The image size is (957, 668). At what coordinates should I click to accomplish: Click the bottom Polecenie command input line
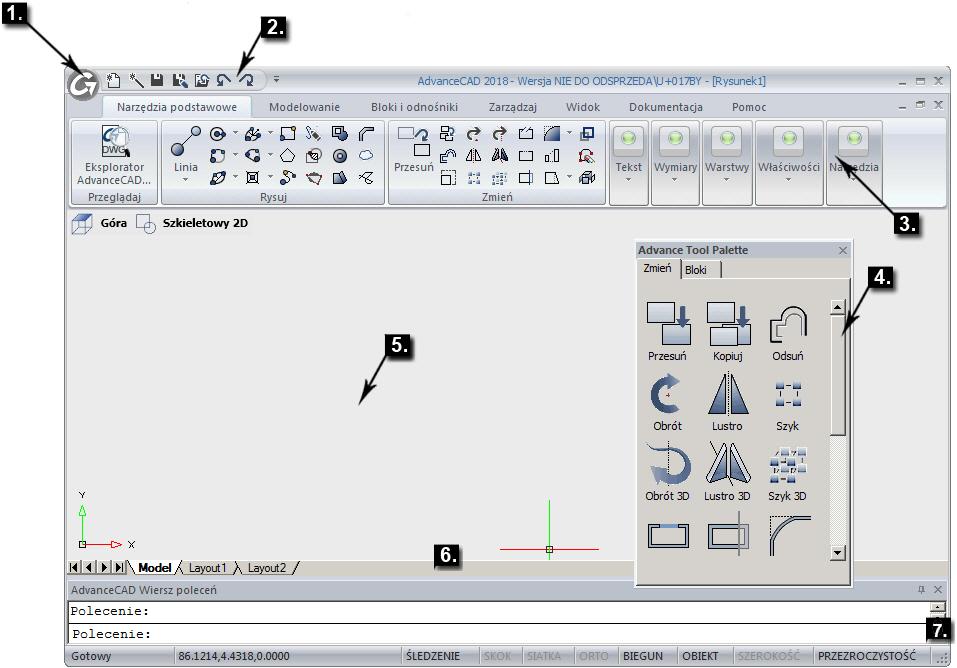(497, 634)
